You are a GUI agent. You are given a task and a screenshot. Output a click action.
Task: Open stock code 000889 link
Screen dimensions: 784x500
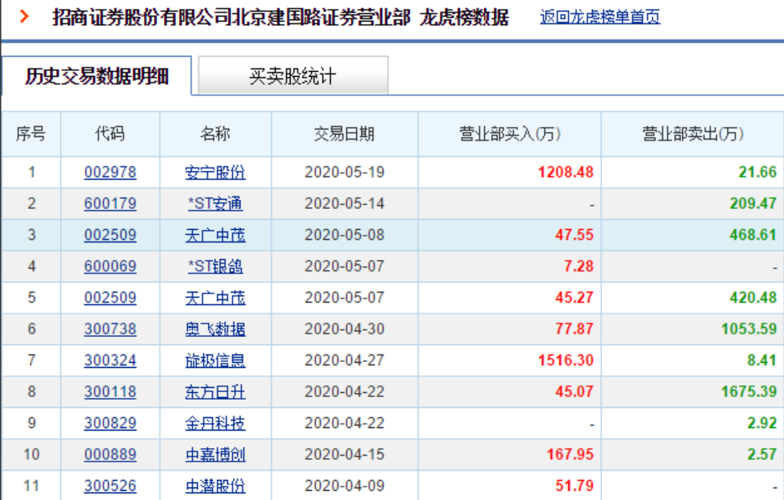[x=110, y=454]
